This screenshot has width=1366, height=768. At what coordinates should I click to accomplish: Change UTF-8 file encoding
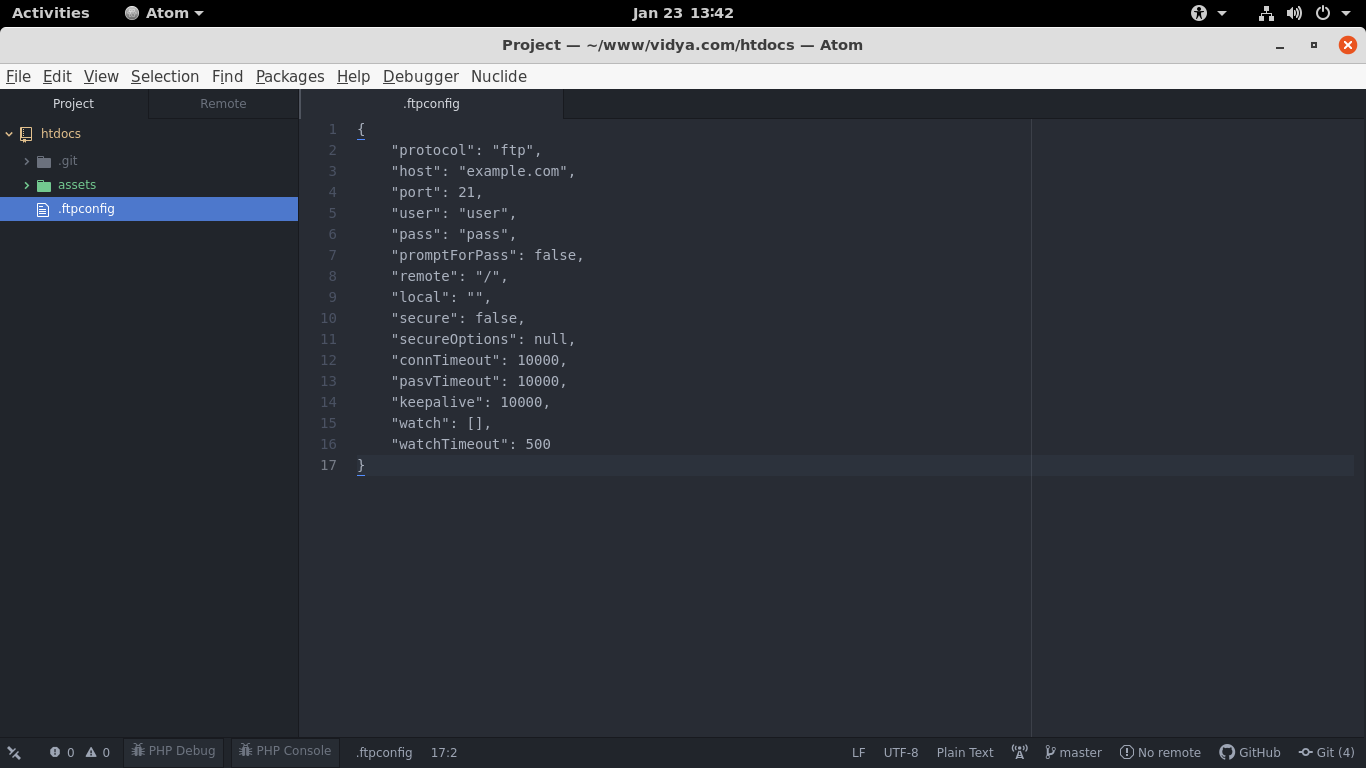click(901, 753)
